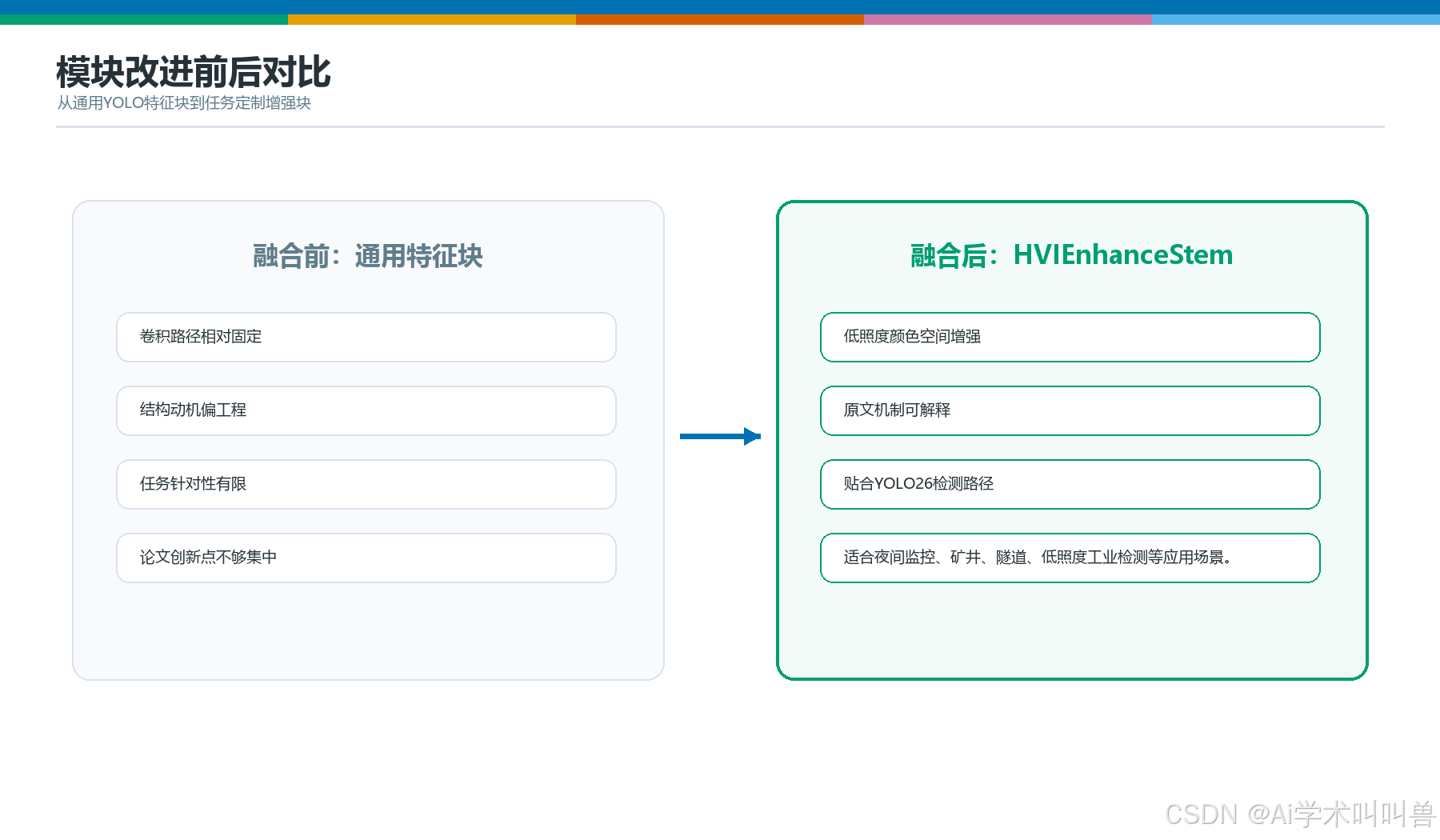The image size is (1440, 840).
Task: Select the 贴合YOLO26检测路径 item
Action: tap(1070, 484)
